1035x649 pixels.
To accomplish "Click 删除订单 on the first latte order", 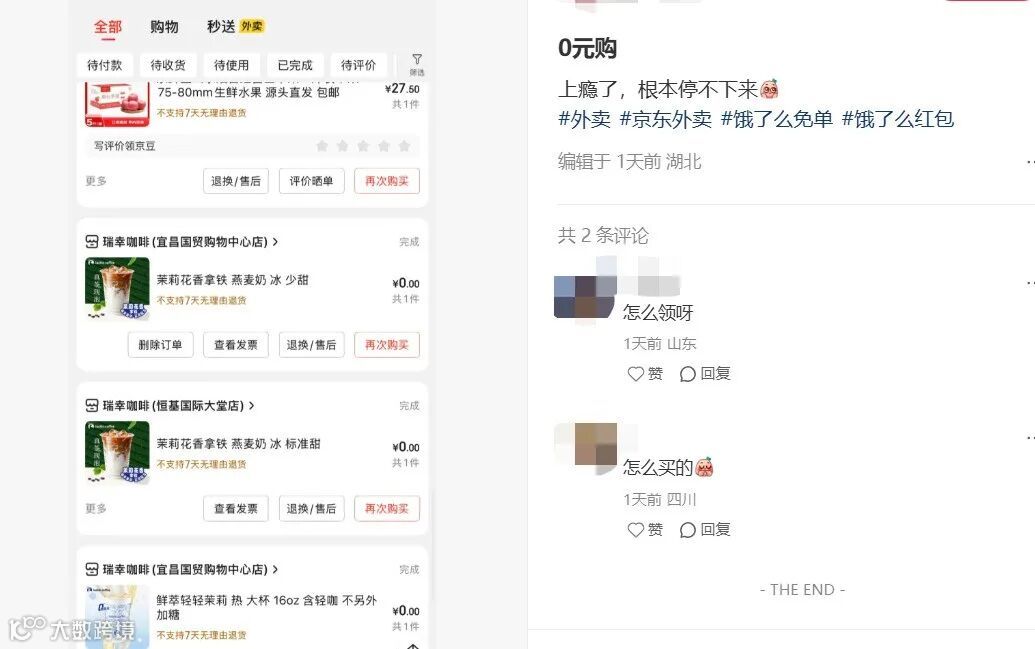I will coord(160,345).
